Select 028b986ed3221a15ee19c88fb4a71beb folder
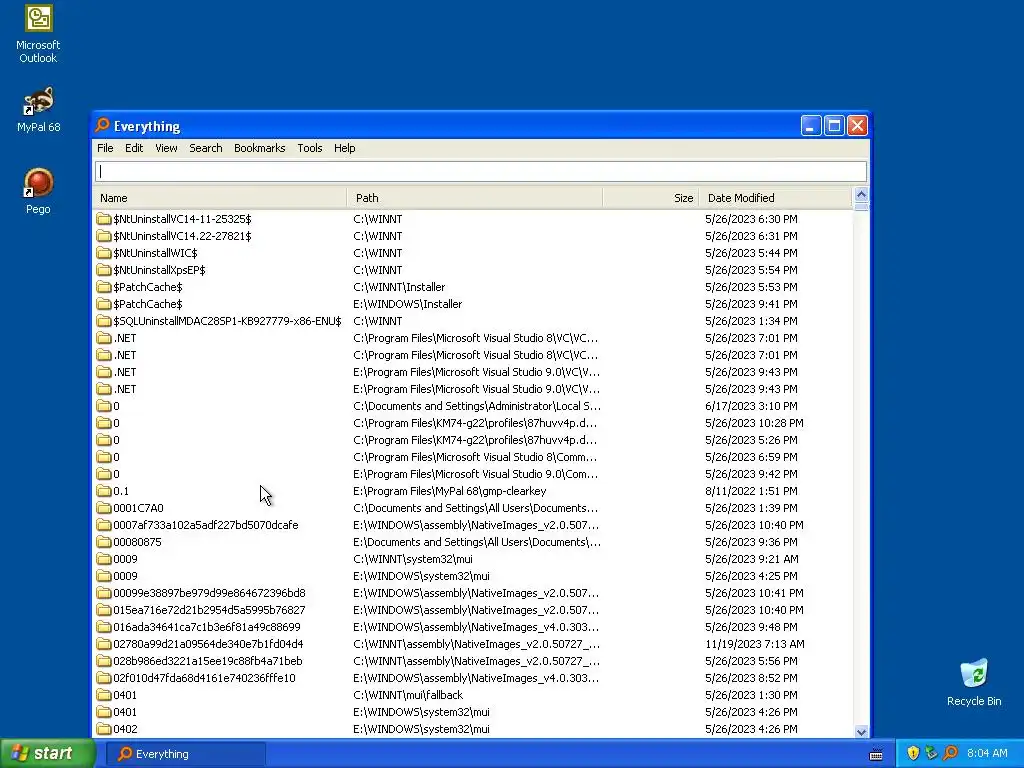Image resolution: width=1024 pixels, height=768 pixels. point(207,660)
